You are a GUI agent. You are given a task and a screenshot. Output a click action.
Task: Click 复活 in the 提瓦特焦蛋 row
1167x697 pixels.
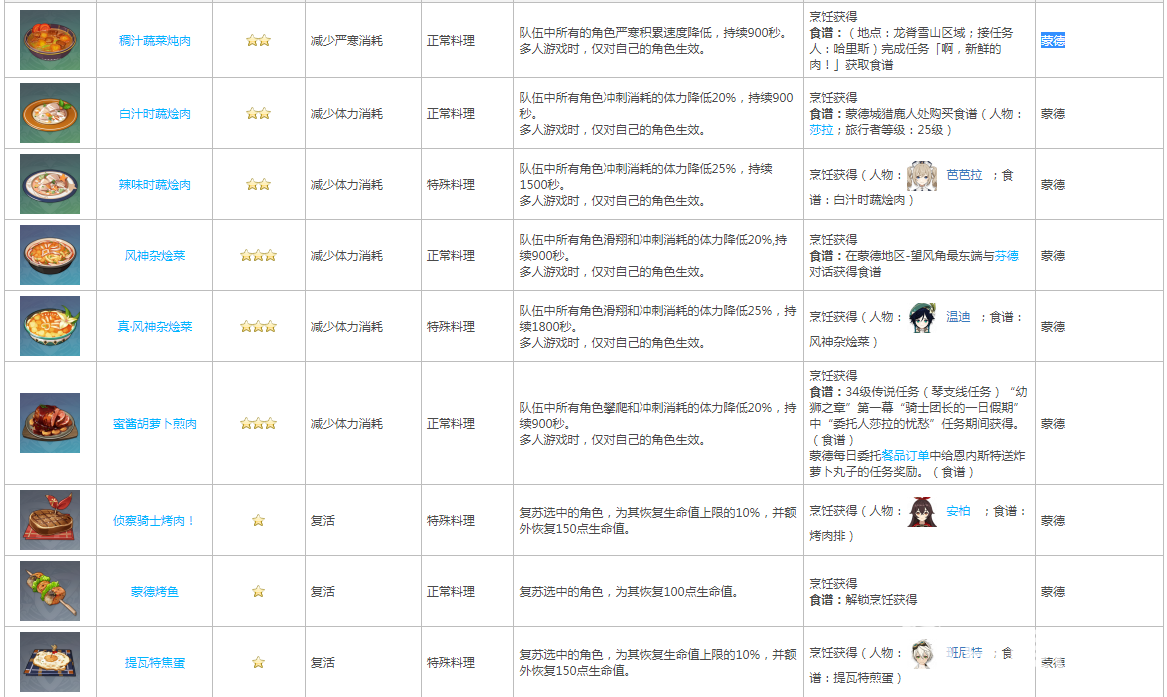(323, 663)
